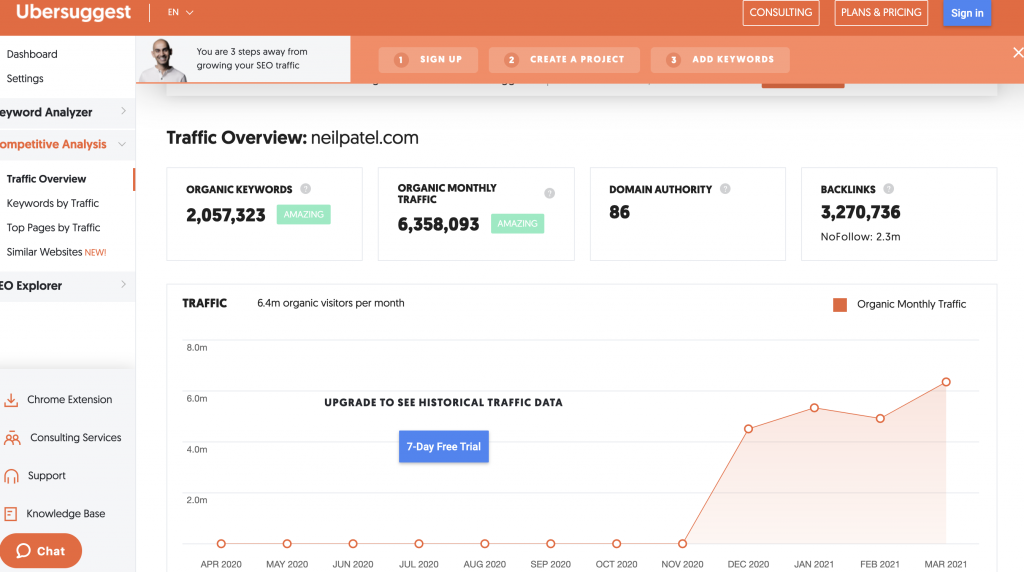
Task: Click the Knowledge Base link text
Action: 65,514
